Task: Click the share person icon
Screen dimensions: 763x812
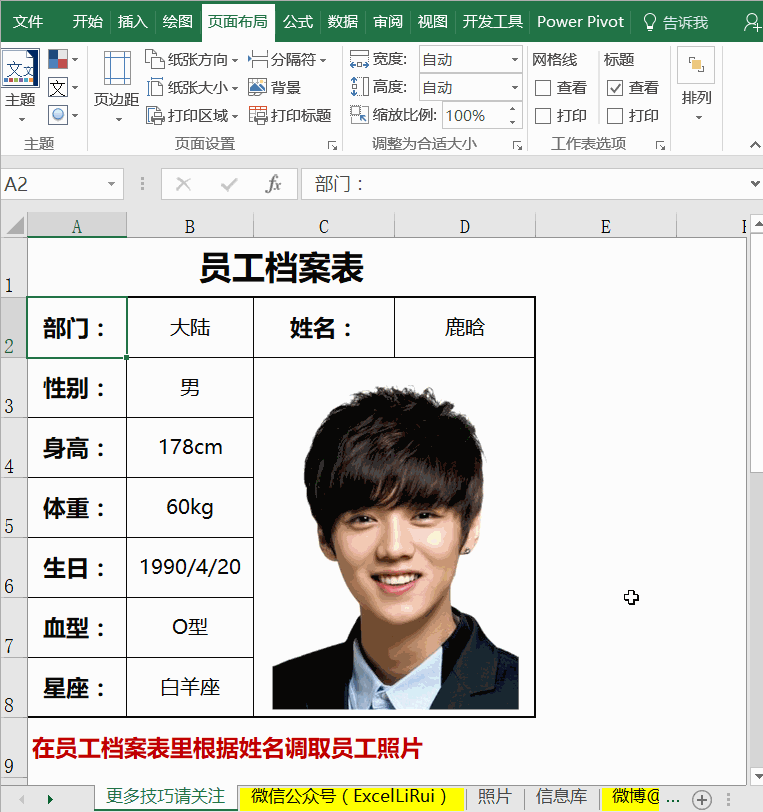Action: point(752,22)
